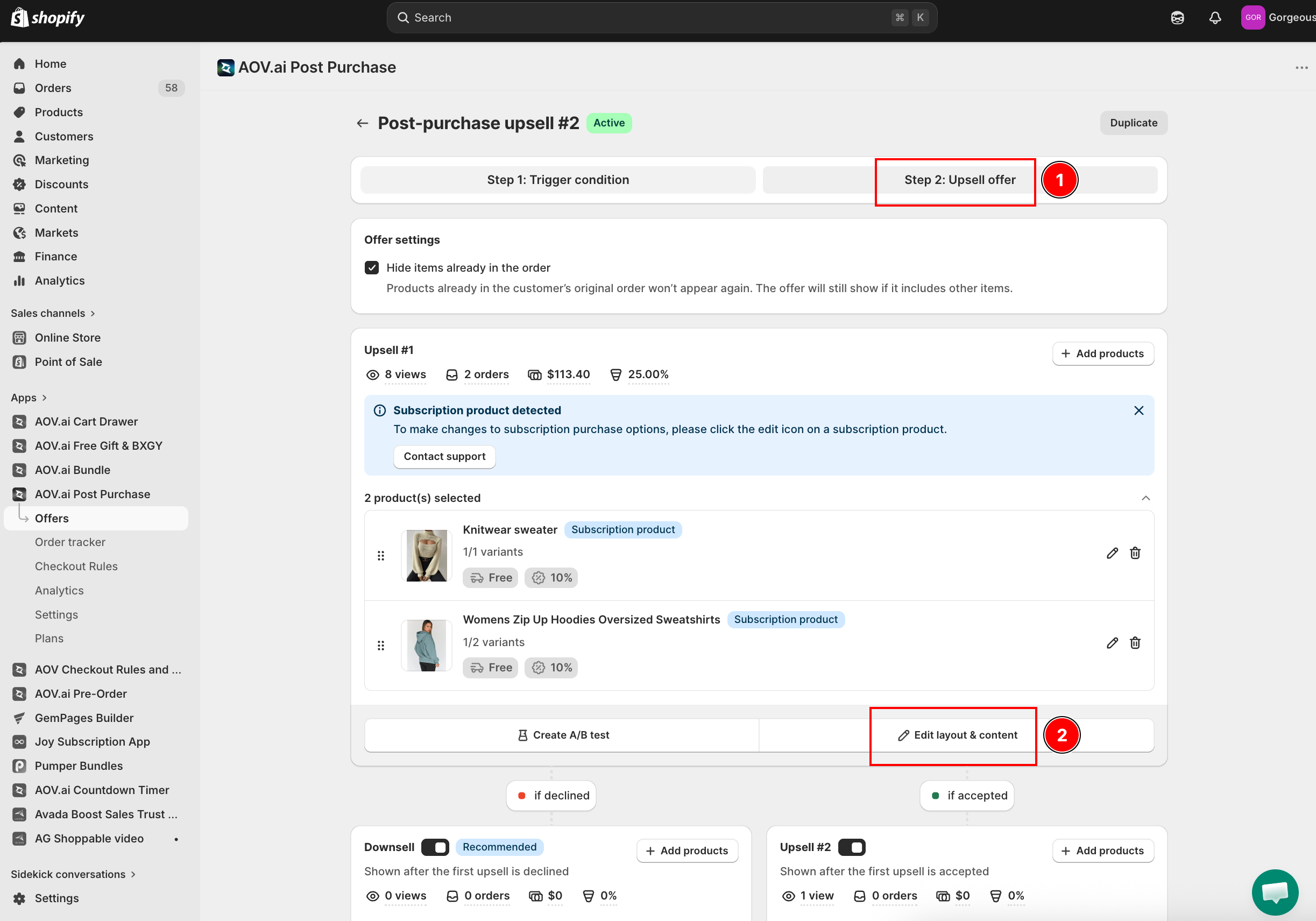Add products to Upsell #1
Screen dimensions: 1316x921
(1103, 353)
